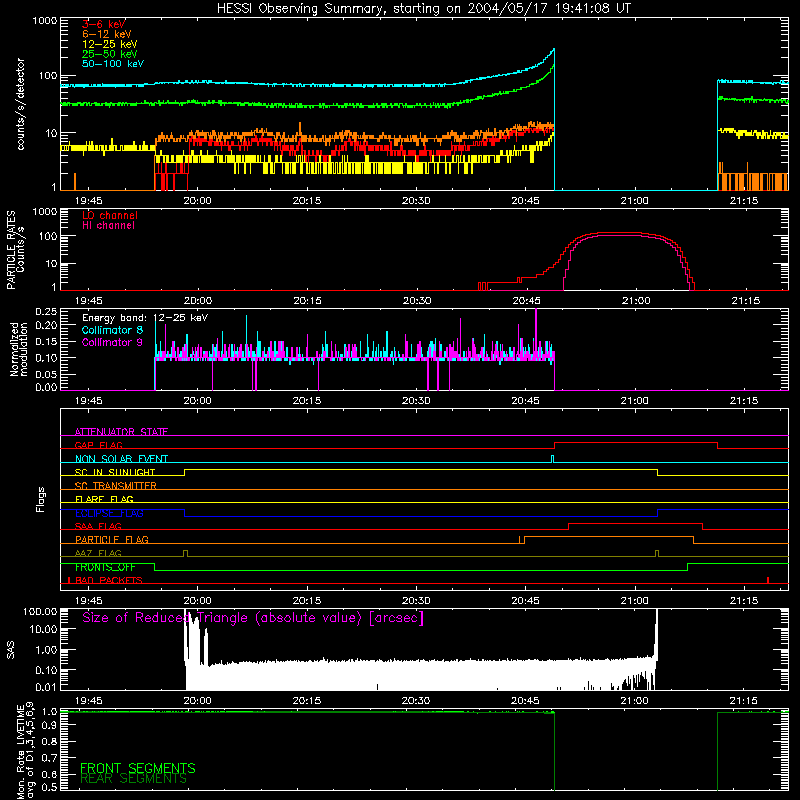This screenshot has height=800, width=800.
Task: Click the 1000 y-axis label of counts plot
Action: tap(45, 21)
